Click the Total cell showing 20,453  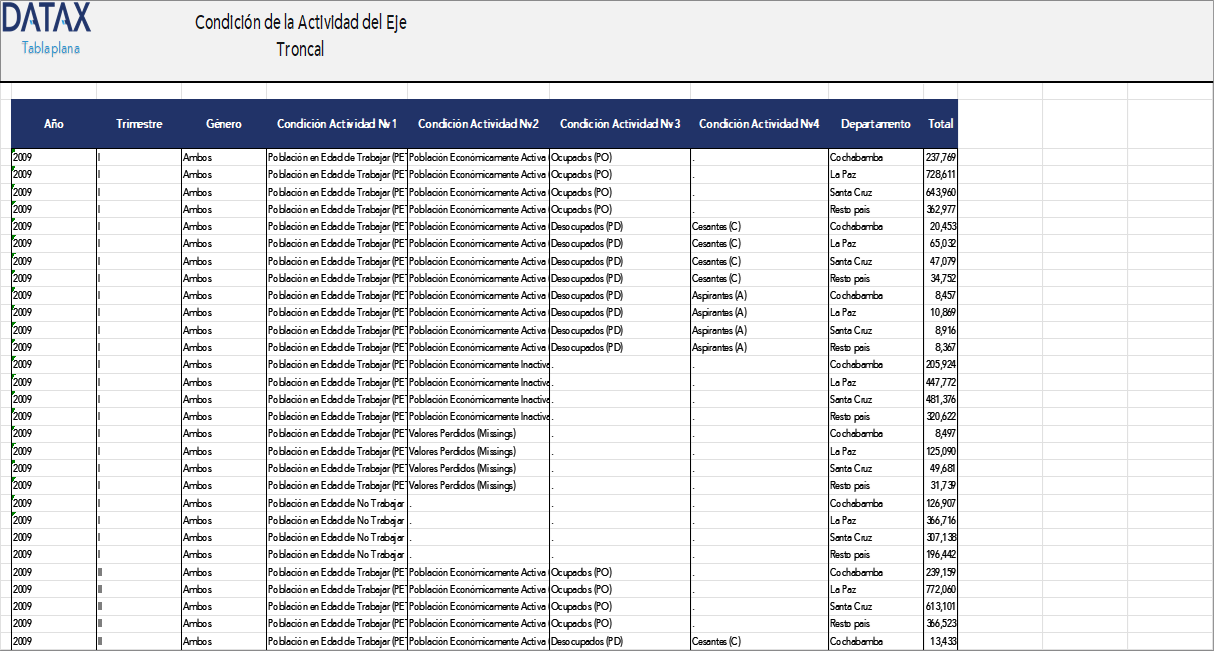[941, 226]
